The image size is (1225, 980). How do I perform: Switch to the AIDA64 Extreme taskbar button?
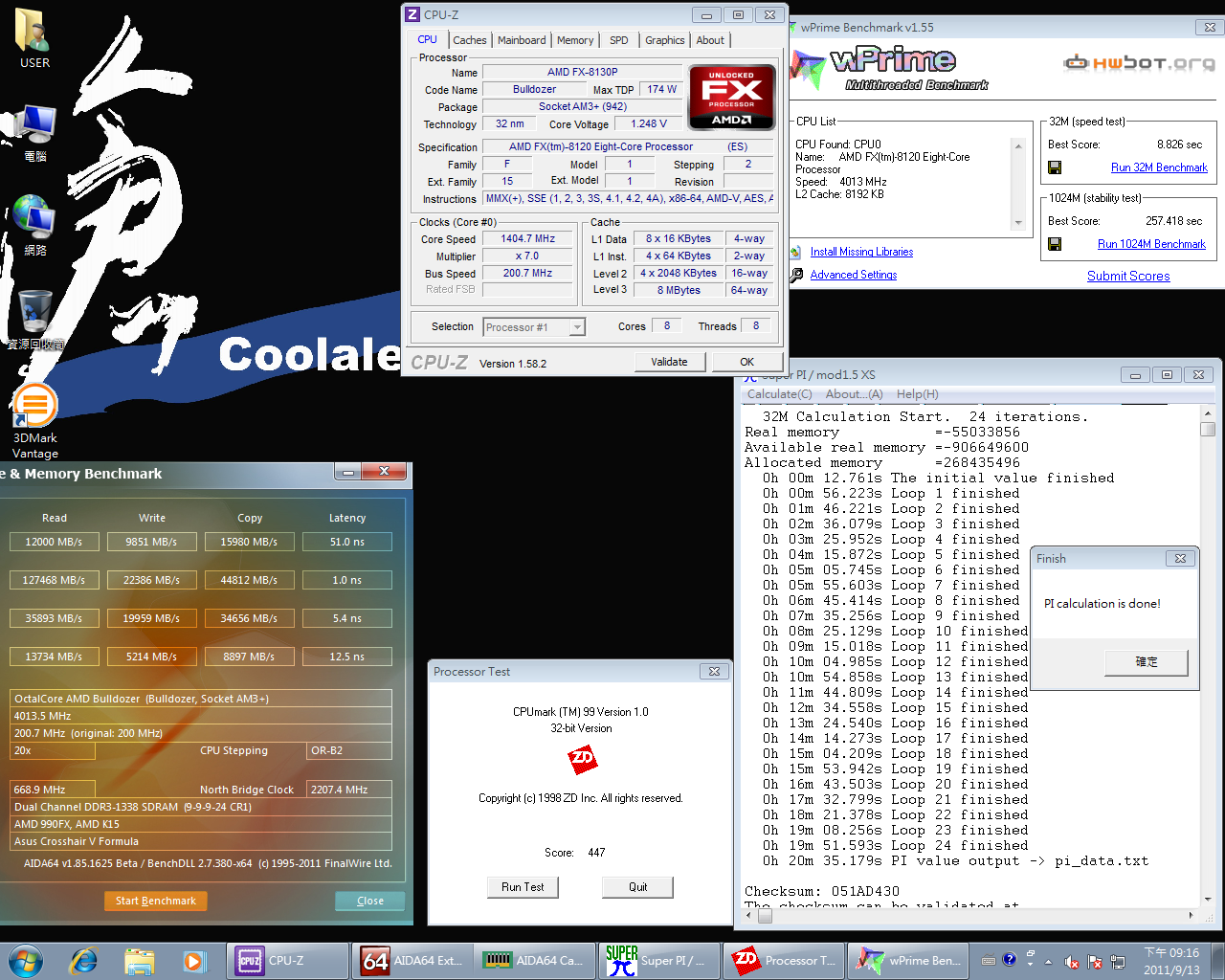[412, 960]
